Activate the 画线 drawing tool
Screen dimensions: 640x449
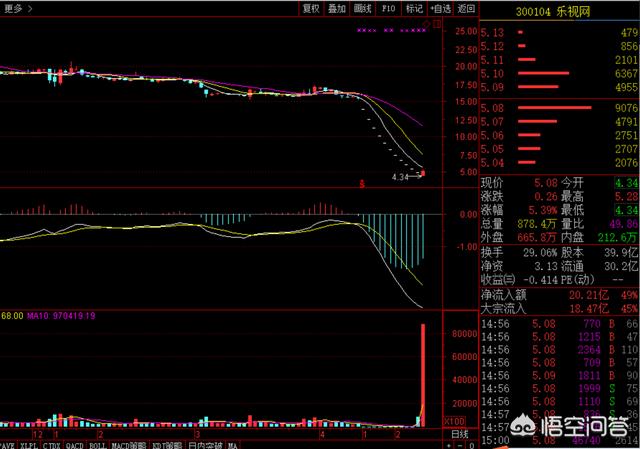coord(363,8)
